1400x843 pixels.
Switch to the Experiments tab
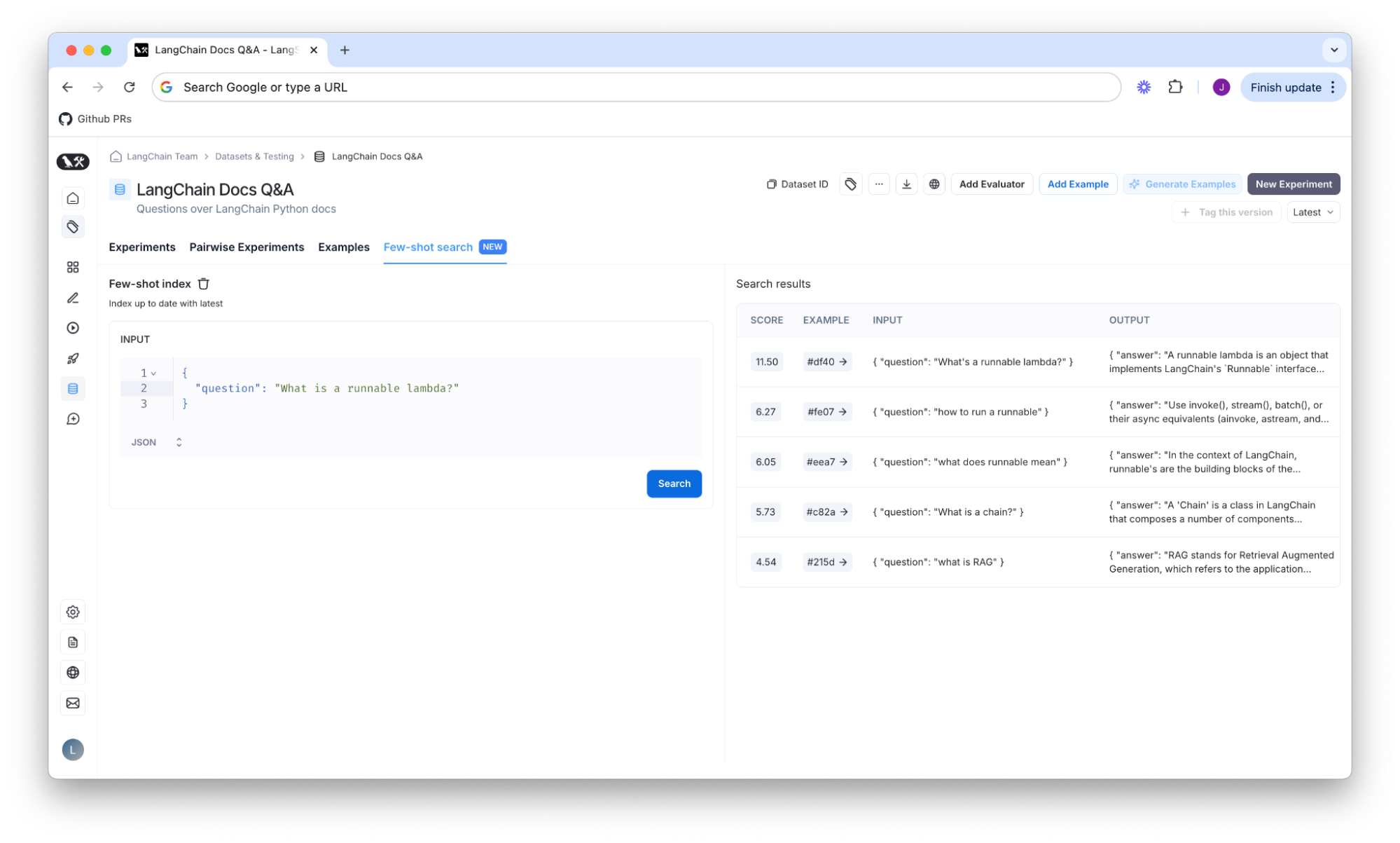pos(142,247)
